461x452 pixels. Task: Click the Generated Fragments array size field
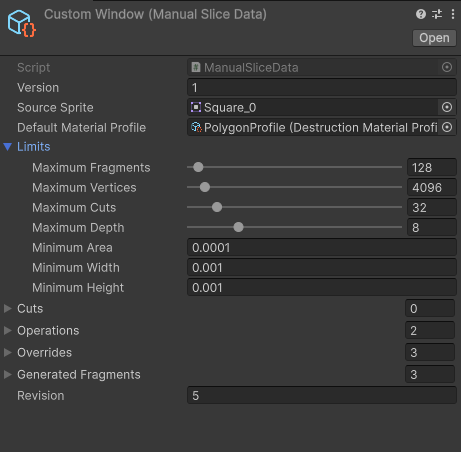pos(430,374)
